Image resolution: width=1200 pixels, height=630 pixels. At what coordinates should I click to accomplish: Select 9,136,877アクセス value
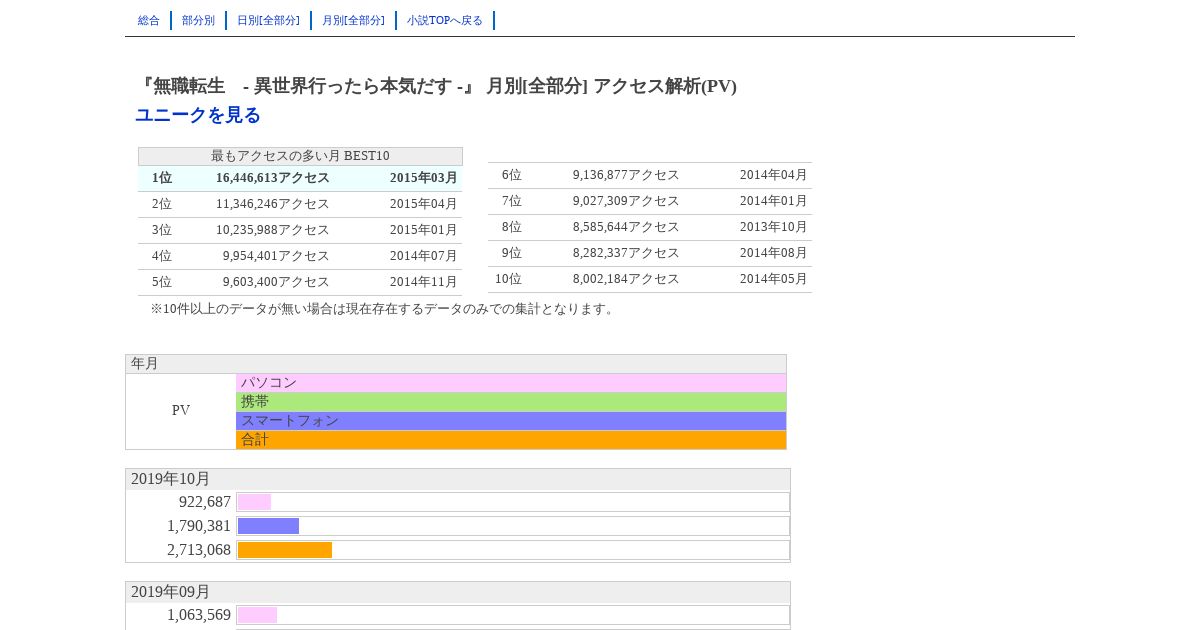tap(626, 175)
